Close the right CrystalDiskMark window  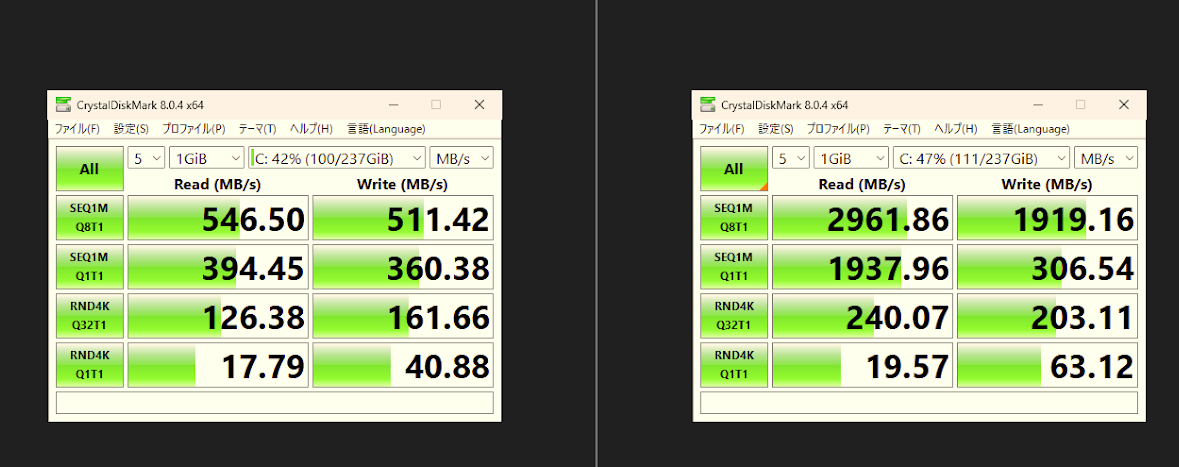[1124, 105]
